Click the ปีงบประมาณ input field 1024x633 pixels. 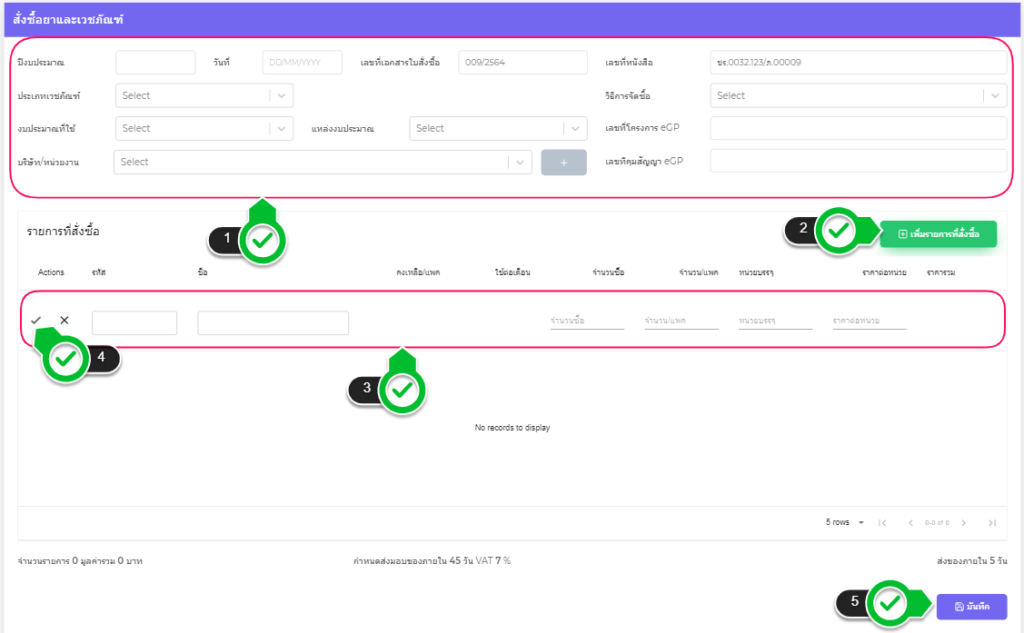[155, 63]
